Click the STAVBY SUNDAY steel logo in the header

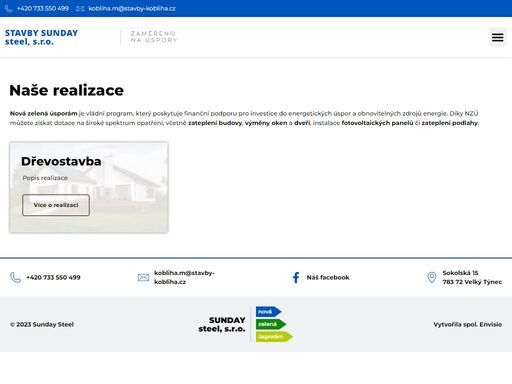coord(41,37)
